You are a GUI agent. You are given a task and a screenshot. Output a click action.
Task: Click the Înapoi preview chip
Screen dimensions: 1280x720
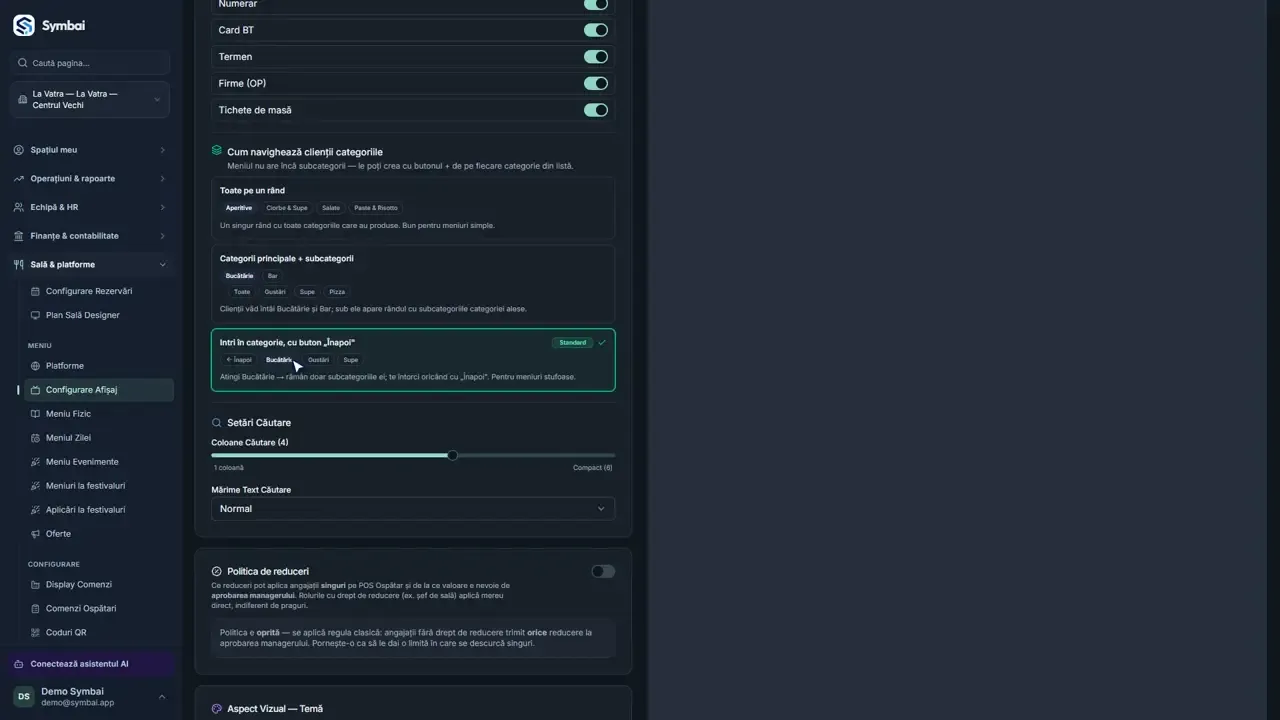(239, 360)
